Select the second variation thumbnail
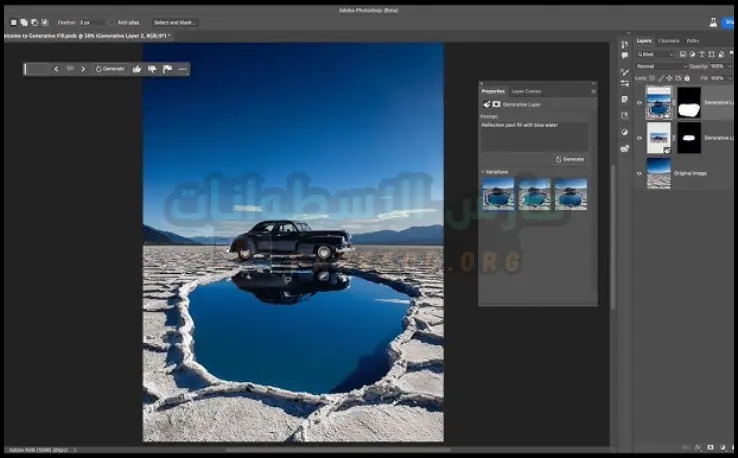738x458 pixels. point(534,194)
